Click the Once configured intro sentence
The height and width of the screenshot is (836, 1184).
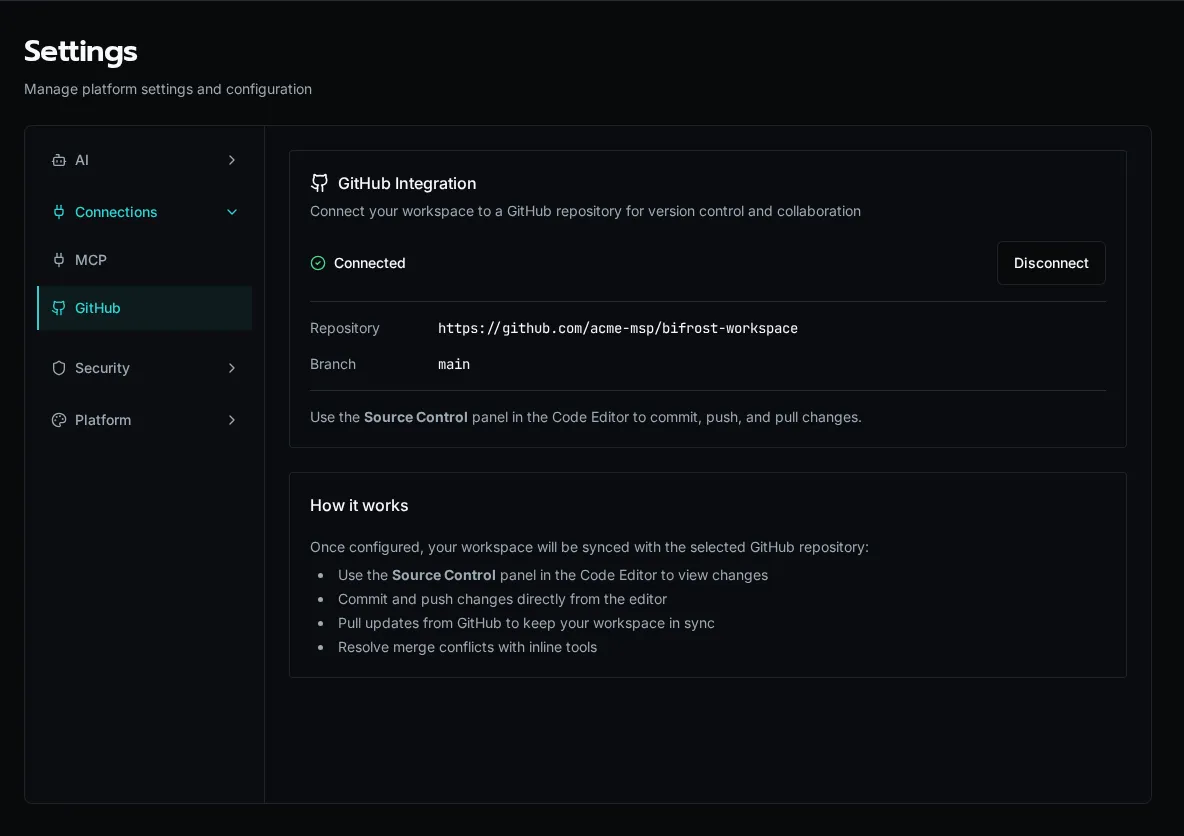[589, 547]
